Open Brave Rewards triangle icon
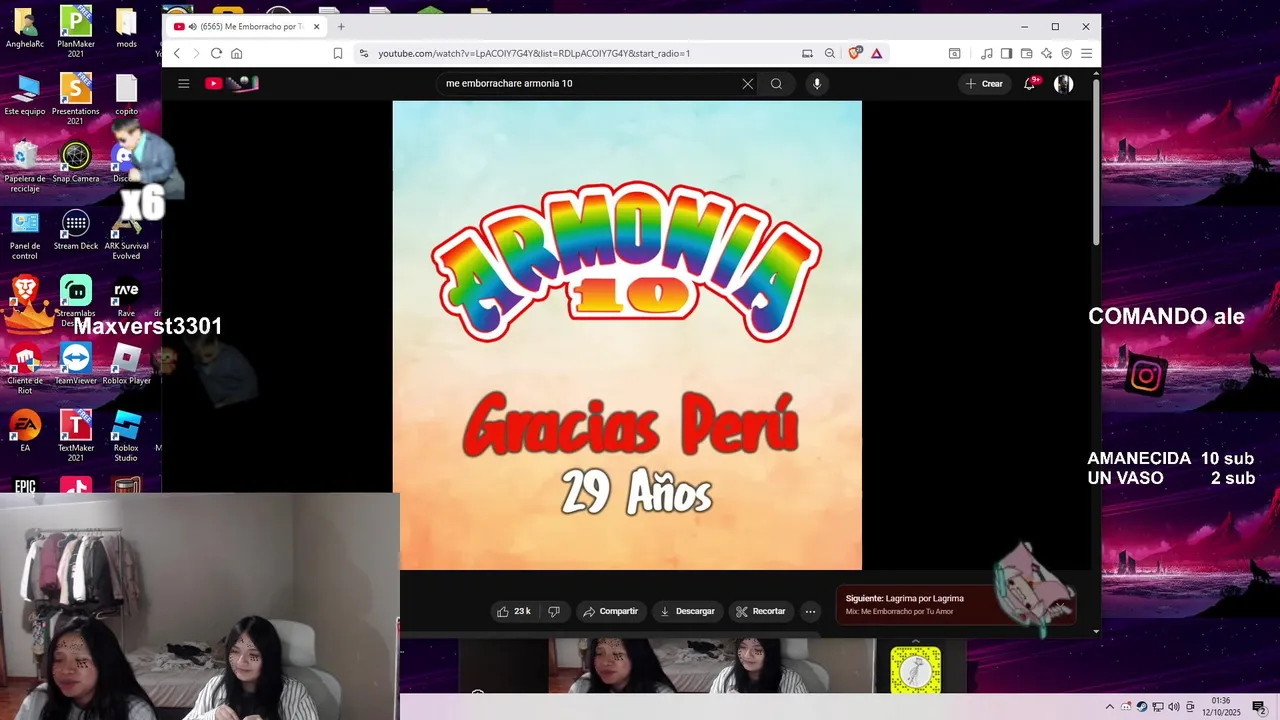Screen dimensions: 1280x720 click(877, 53)
